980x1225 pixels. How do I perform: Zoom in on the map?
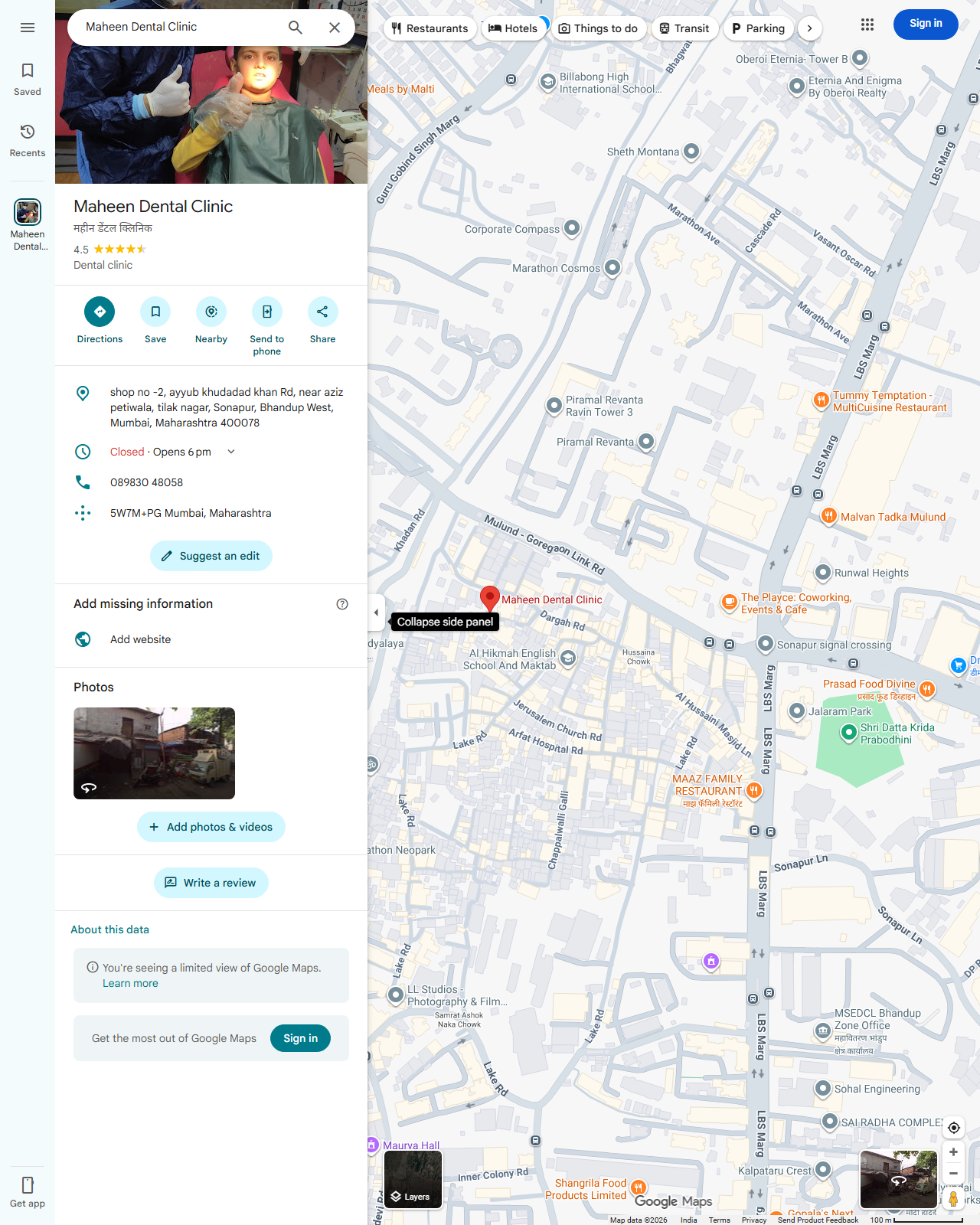(x=954, y=1152)
